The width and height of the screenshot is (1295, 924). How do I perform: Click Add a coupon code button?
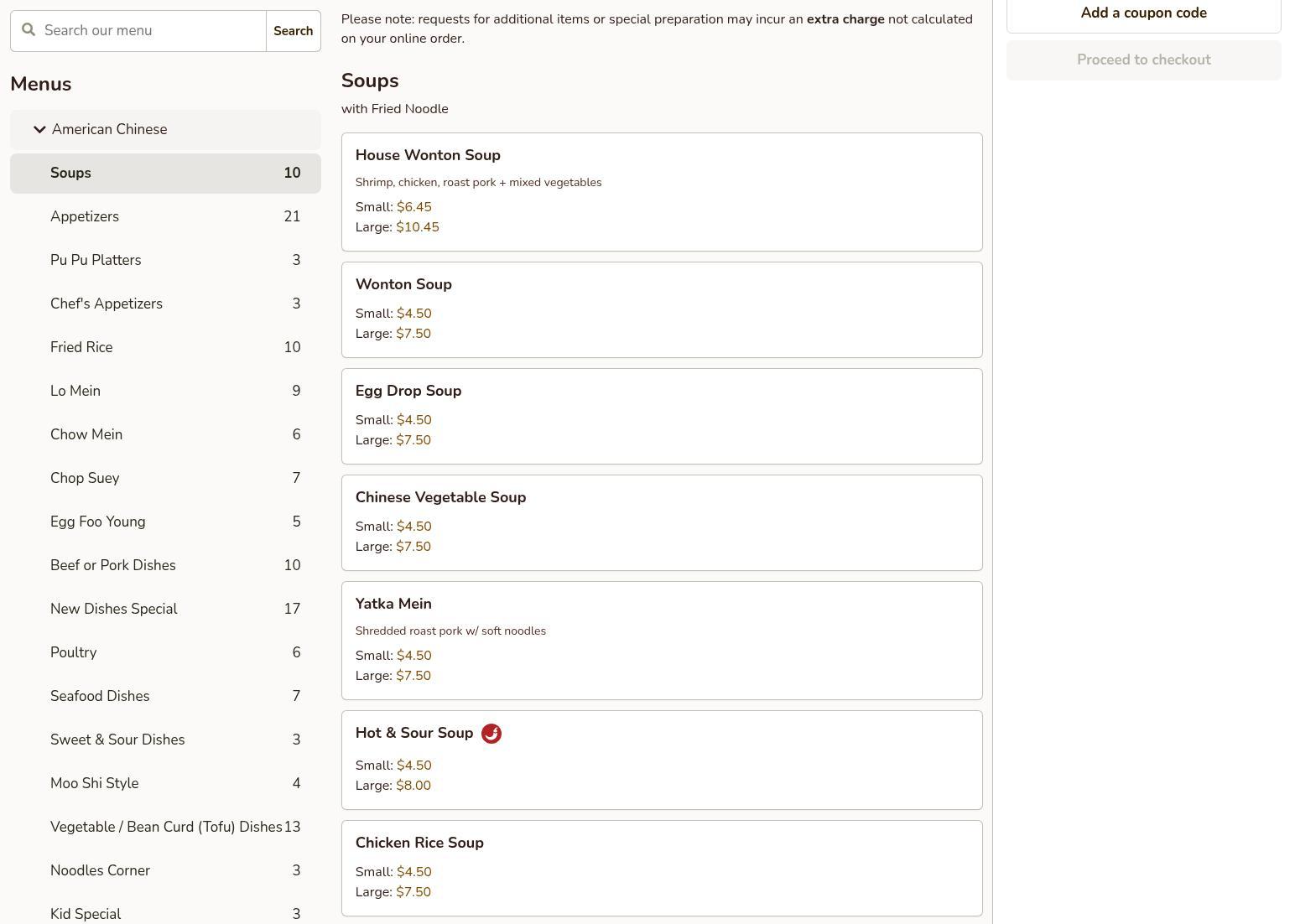pyautogui.click(x=1144, y=13)
